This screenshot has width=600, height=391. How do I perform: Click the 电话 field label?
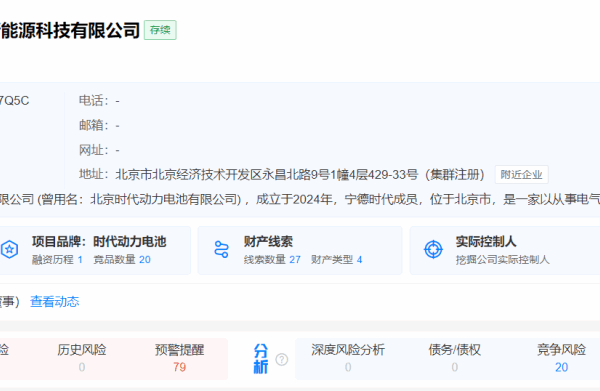(x=94, y=101)
